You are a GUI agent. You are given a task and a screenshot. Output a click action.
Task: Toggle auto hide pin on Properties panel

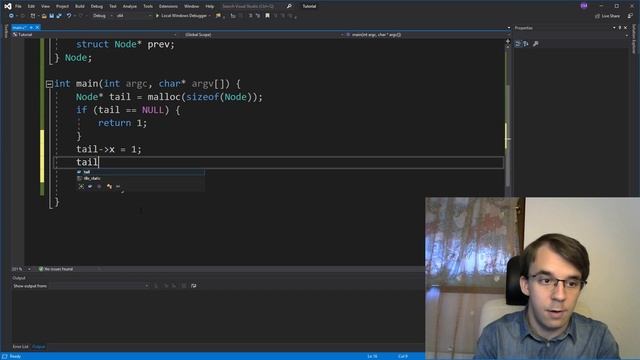tap(620, 28)
